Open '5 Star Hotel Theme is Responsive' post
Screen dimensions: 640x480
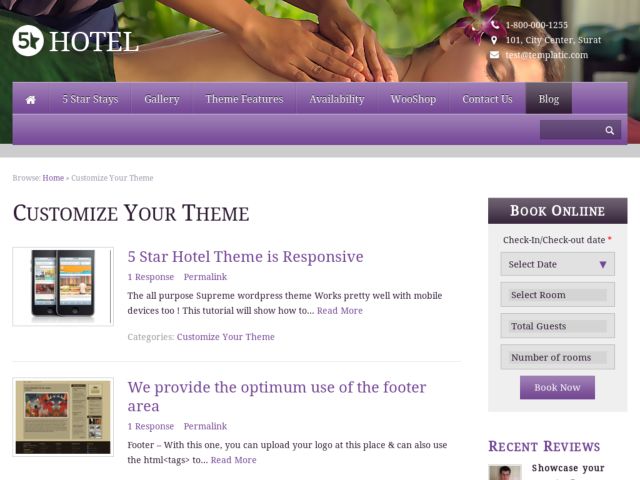point(245,257)
